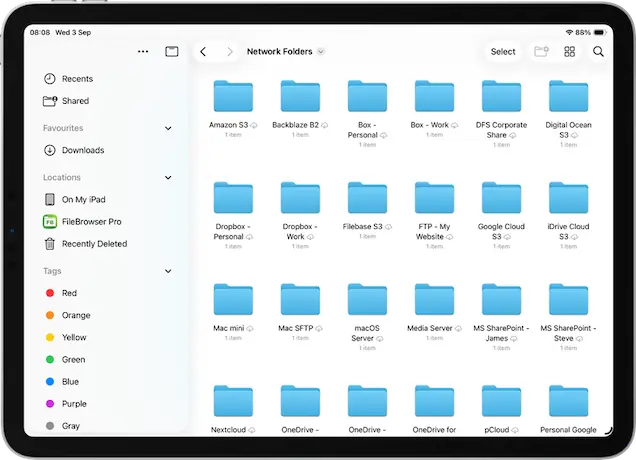Open Shared in the sidebar
636x460 pixels.
(x=75, y=101)
